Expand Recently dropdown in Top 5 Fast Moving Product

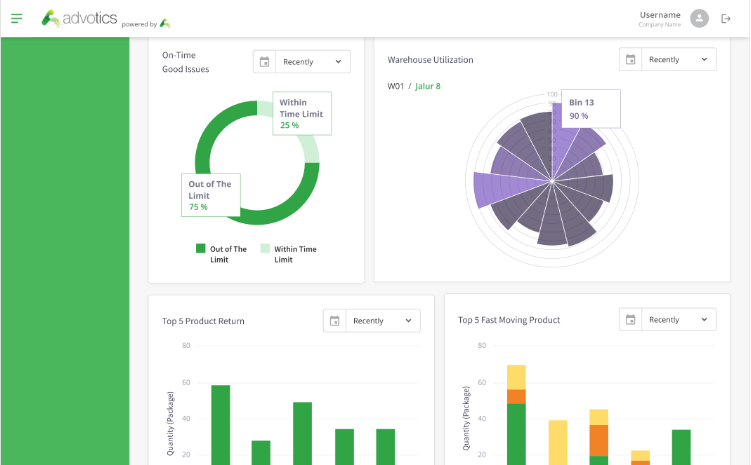pyautogui.click(x=679, y=319)
